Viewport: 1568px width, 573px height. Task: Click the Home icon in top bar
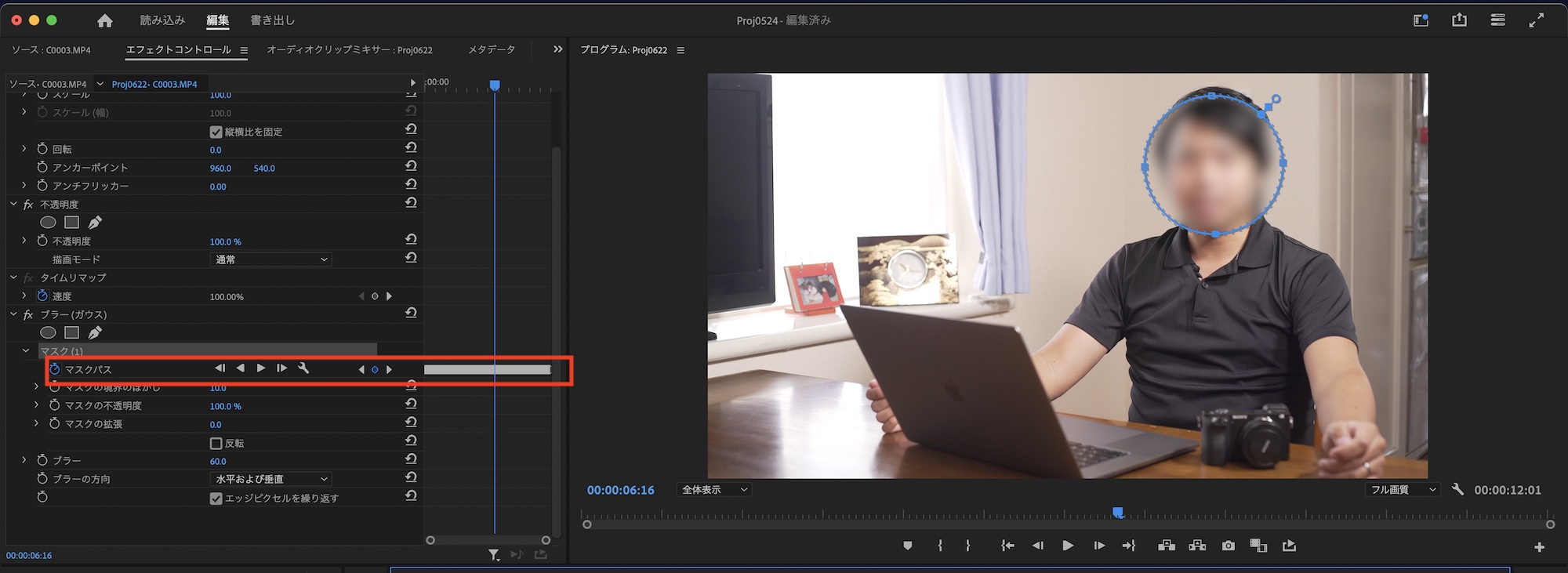pyautogui.click(x=104, y=20)
